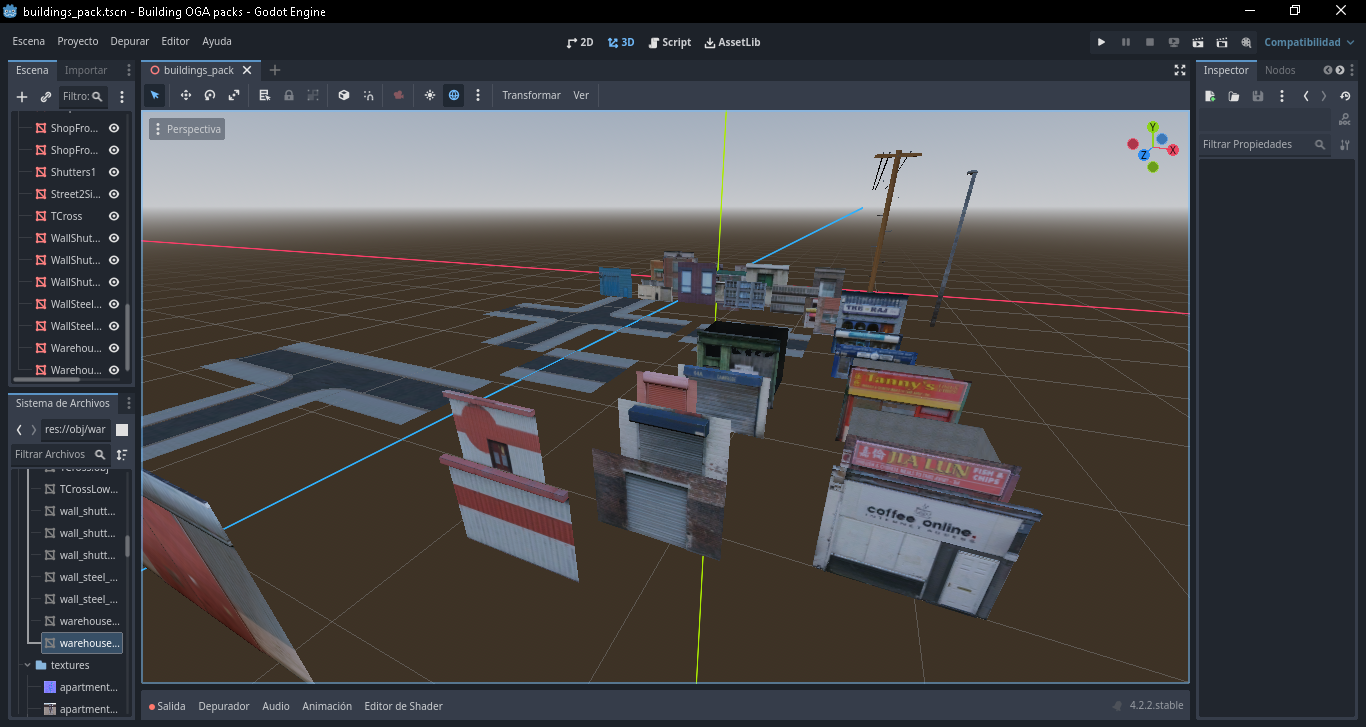The image size is (1366, 727).
Task: Open the selectable nodes list tool
Action: (265, 95)
